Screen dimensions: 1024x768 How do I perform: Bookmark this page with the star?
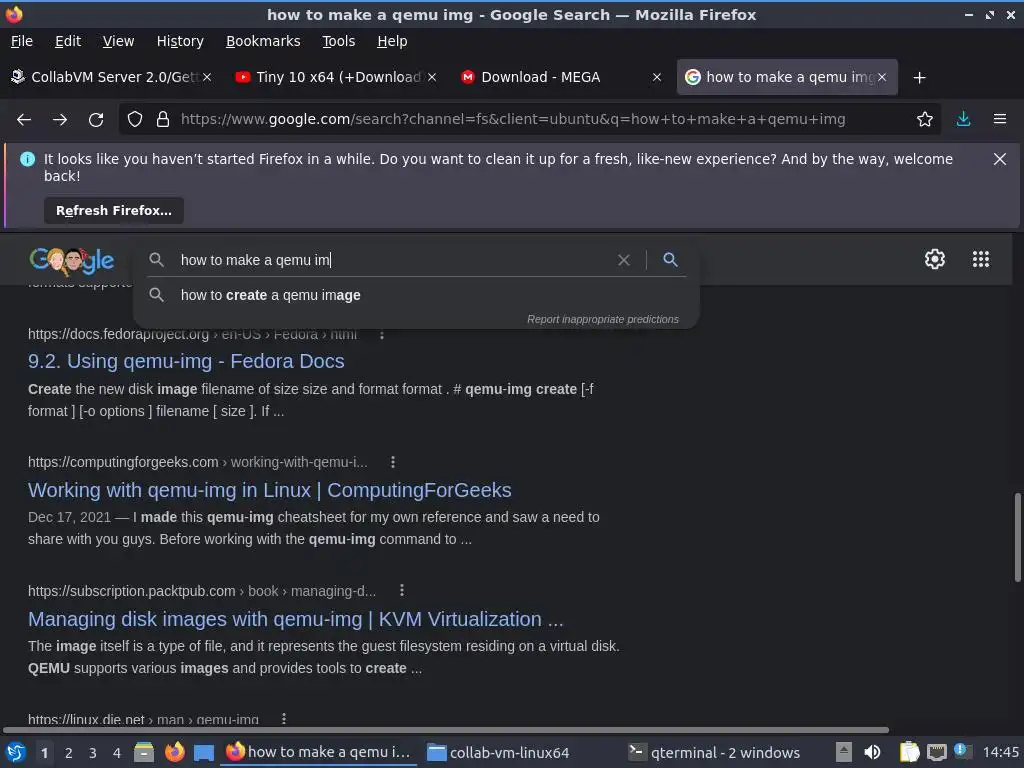tap(925, 120)
